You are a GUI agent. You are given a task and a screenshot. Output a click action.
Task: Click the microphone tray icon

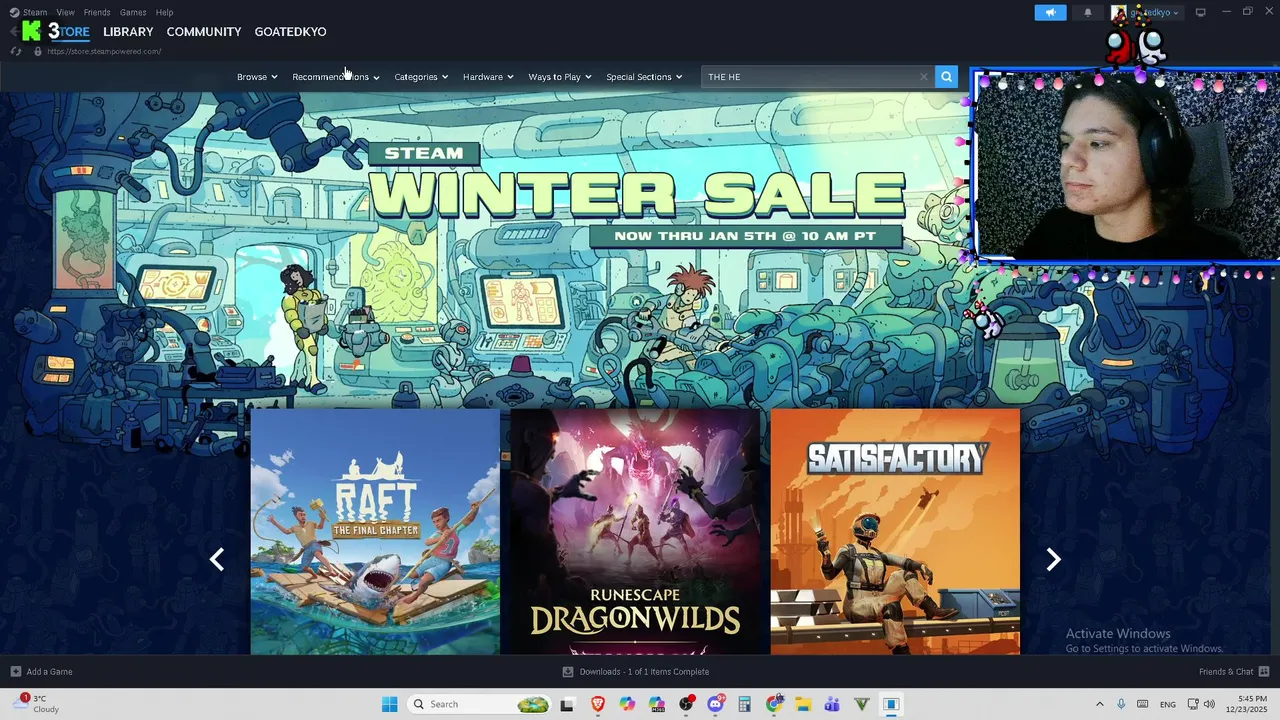coord(1121,704)
